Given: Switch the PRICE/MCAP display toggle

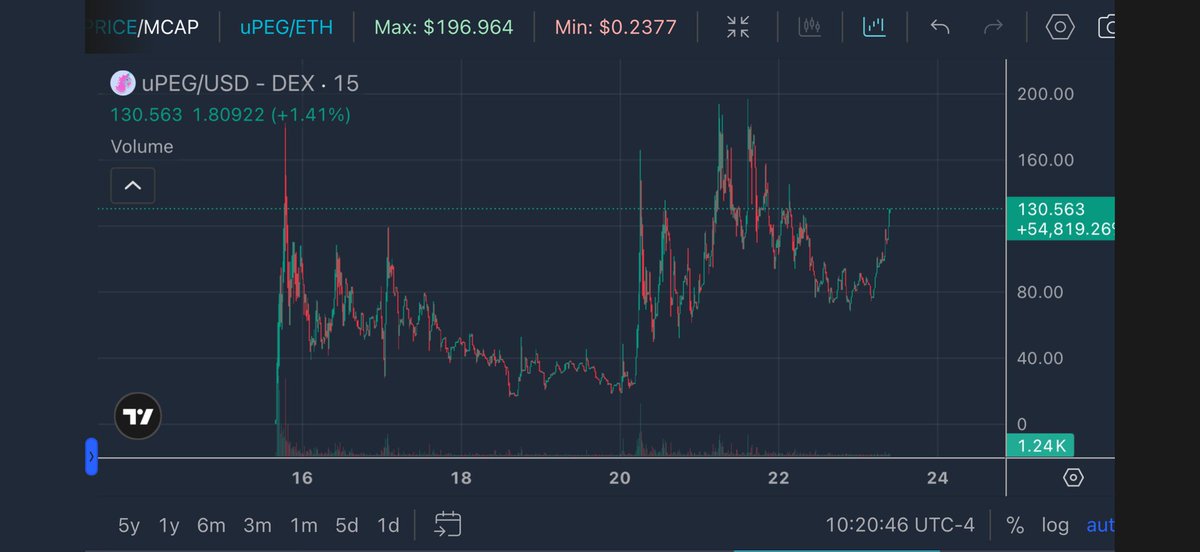Looking at the screenshot, I should click(x=142, y=27).
